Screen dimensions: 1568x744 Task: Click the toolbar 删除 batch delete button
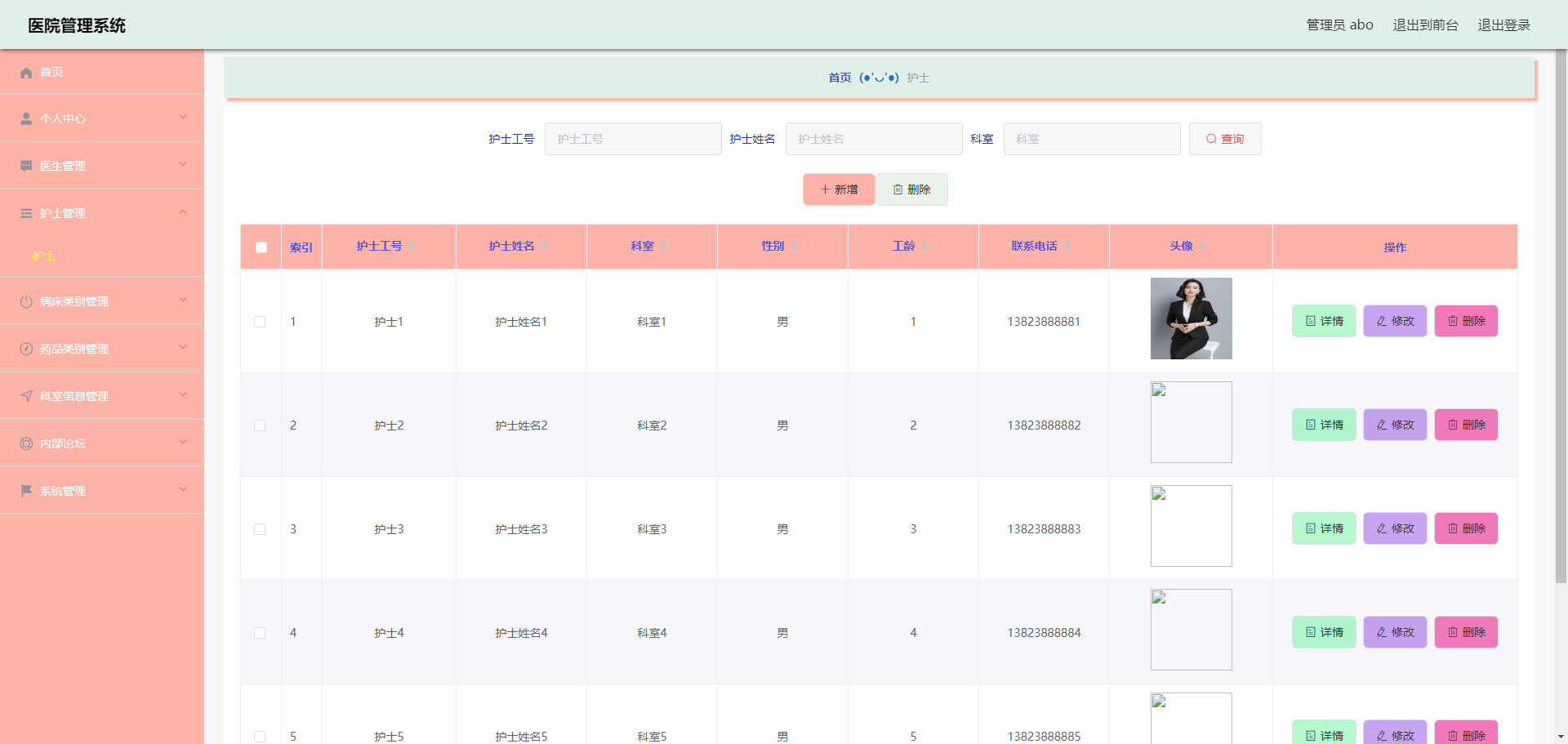911,189
